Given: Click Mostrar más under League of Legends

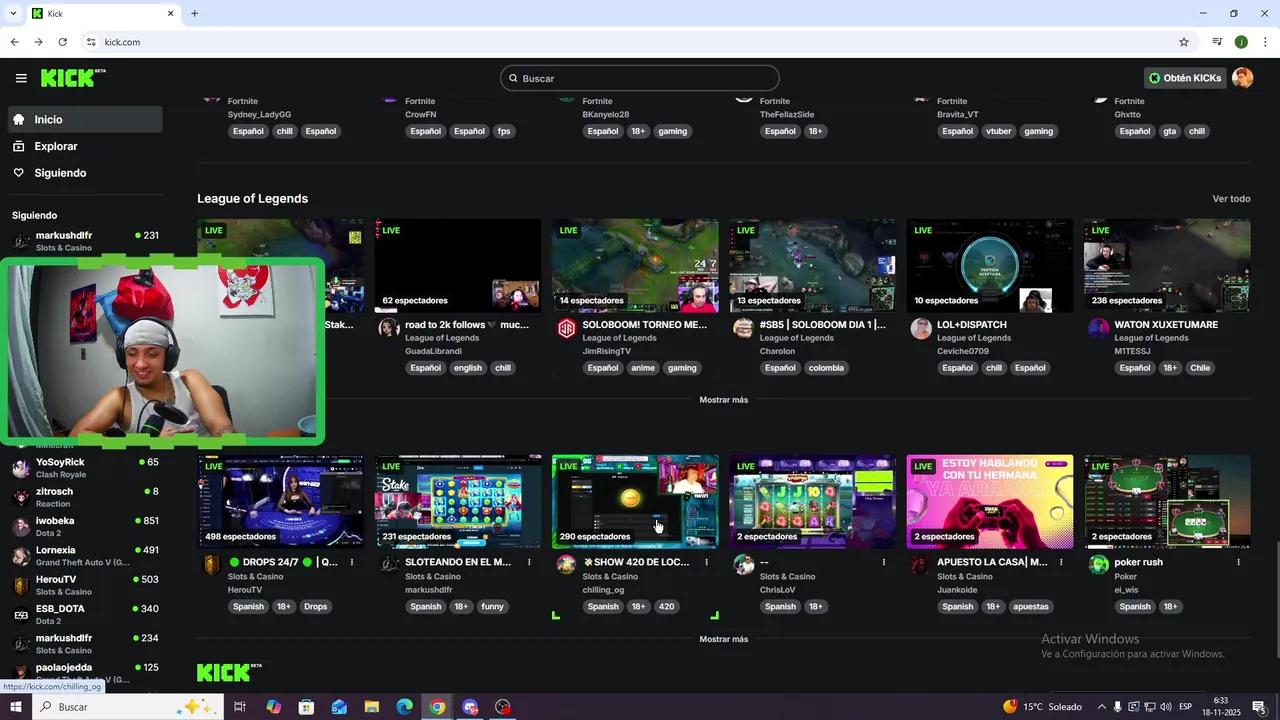Looking at the screenshot, I should [723, 400].
